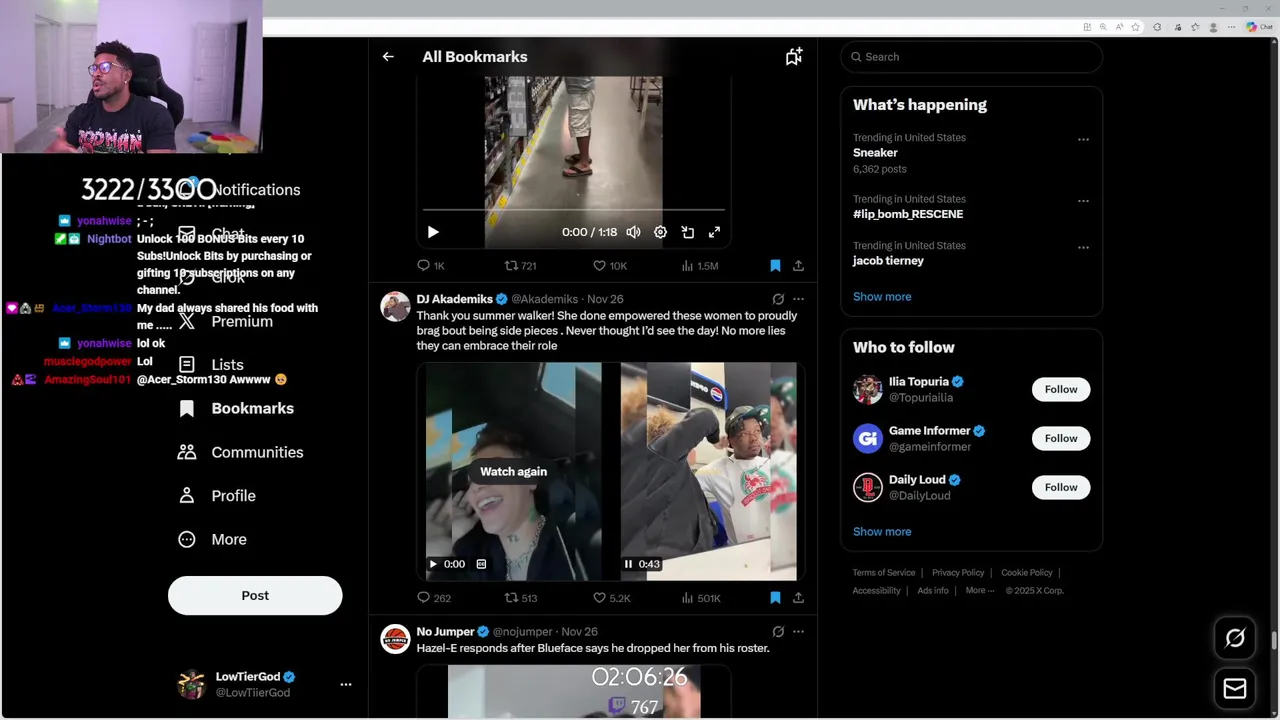Open the jacob tierney trend
1280x720 pixels.
(888, 261)
